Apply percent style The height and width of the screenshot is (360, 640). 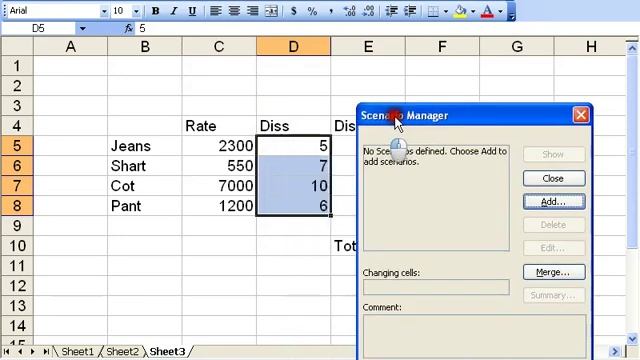[x=312, y=11]
